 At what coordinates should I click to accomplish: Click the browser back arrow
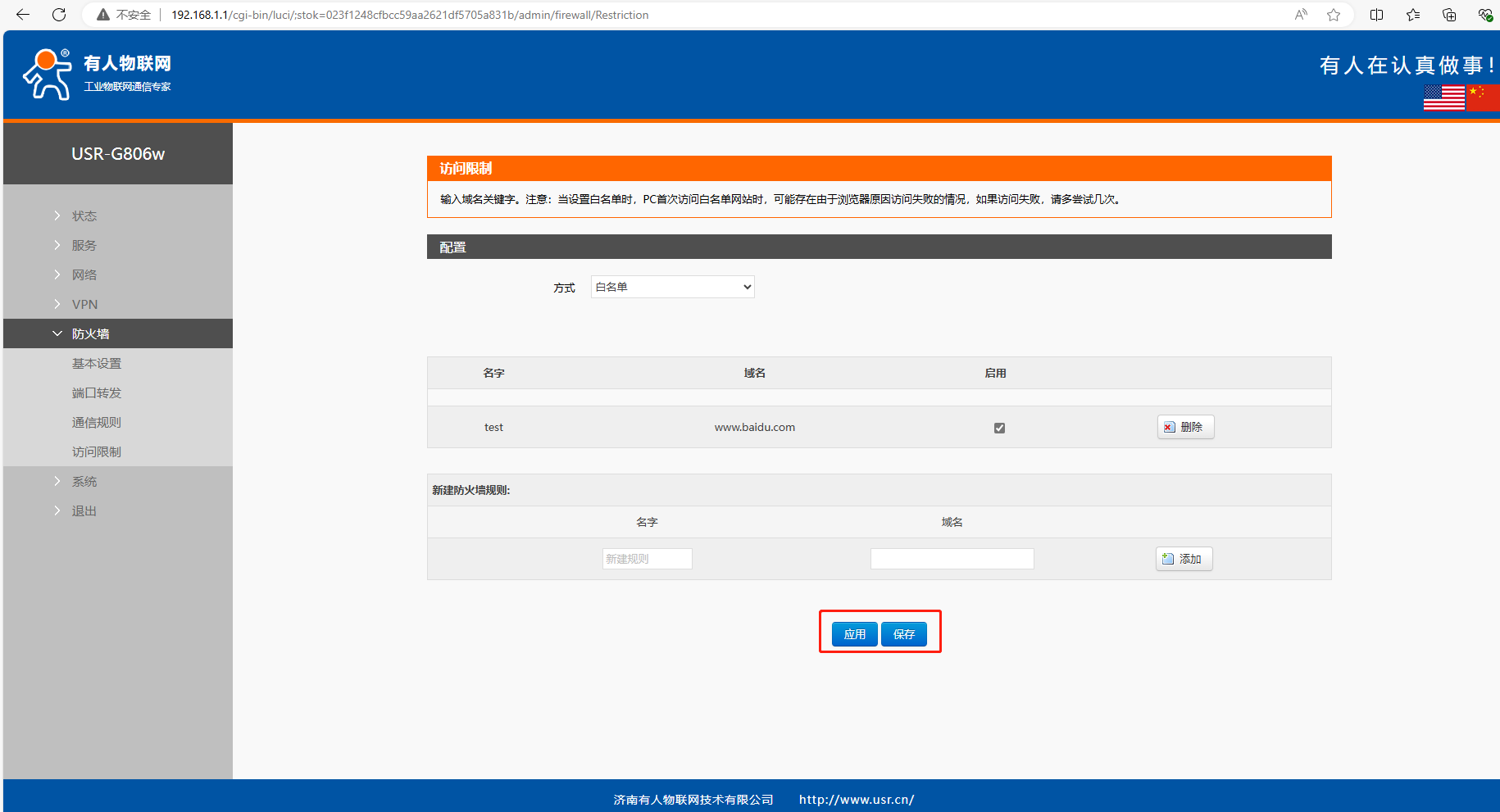coord(23,15)
